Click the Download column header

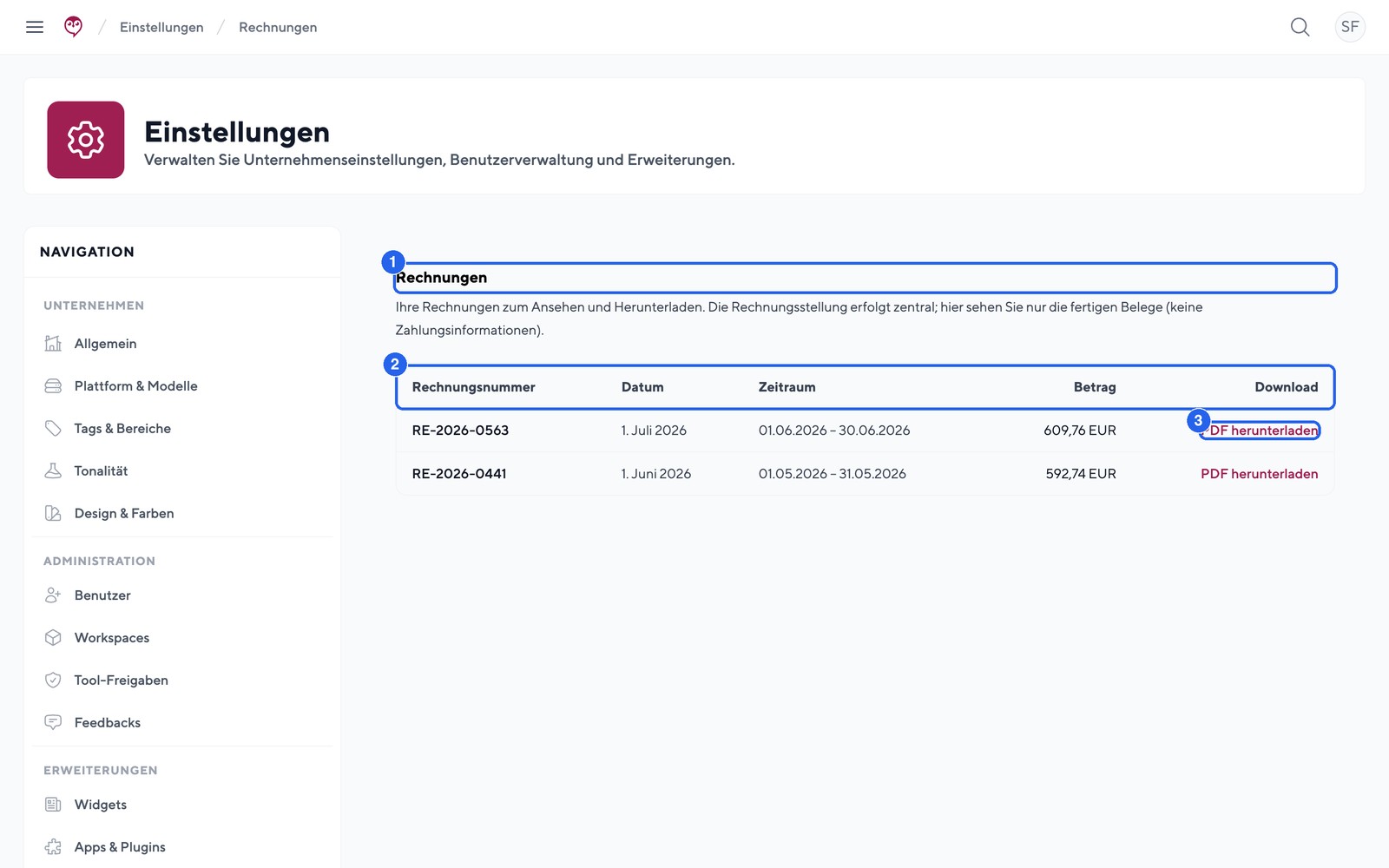coord(1287,387)
